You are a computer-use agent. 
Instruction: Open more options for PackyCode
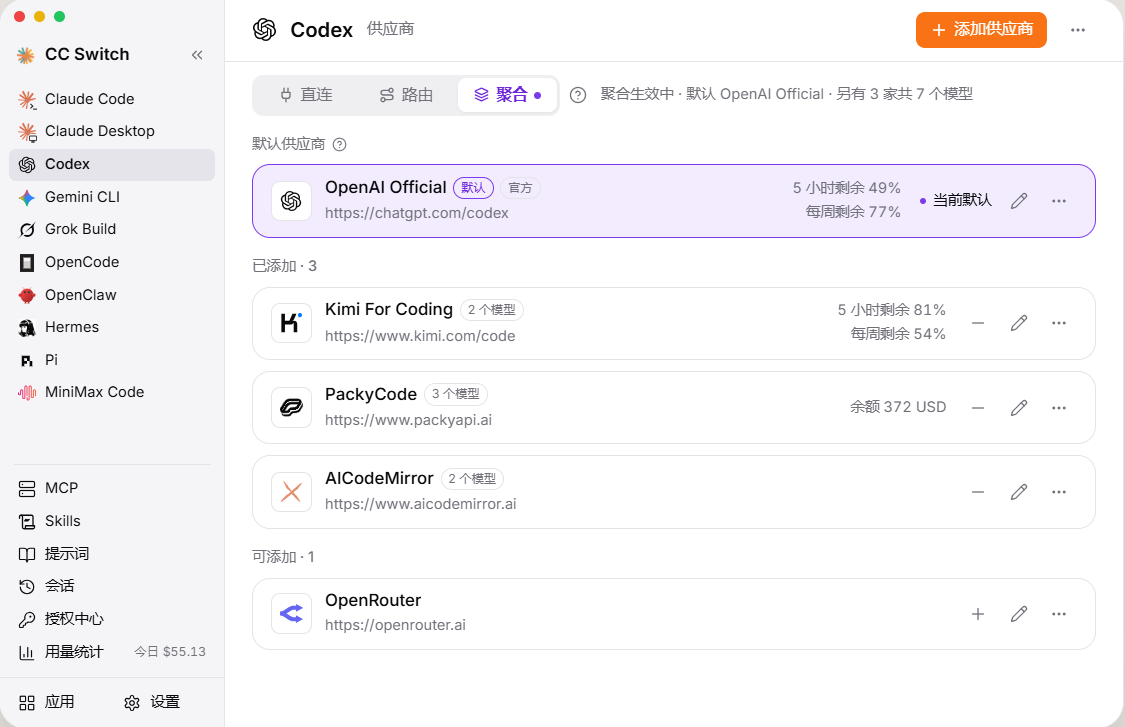(x=1059, y=408)
